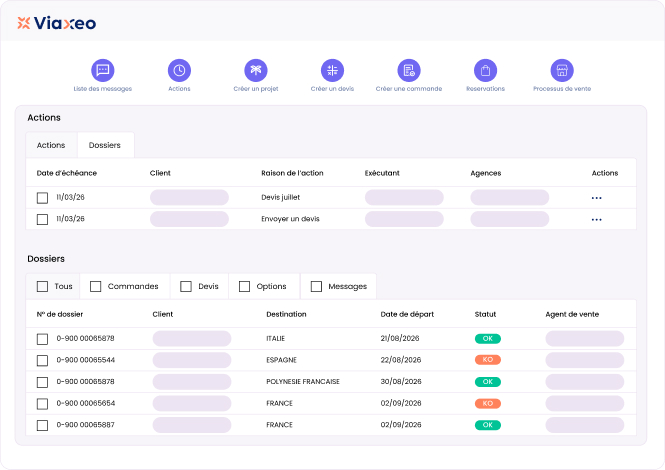The image size is (665, 470).
Task: Click the Créer une commande icon
Action: 409,70
